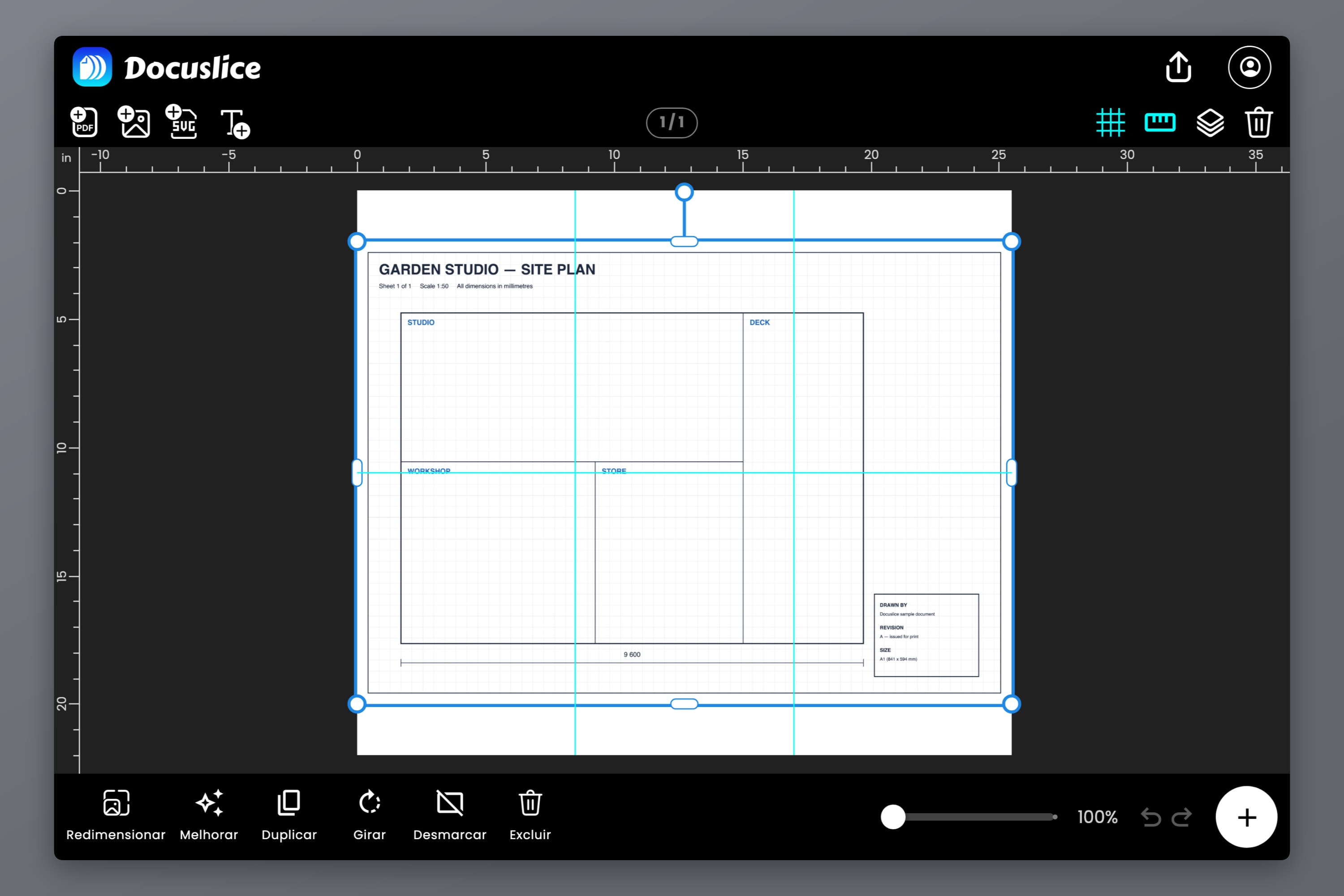Image resolution: width=1344 pixels, height=896 pixels.
Task: Click the REVISION heading in title block
Action: (892, 628)
